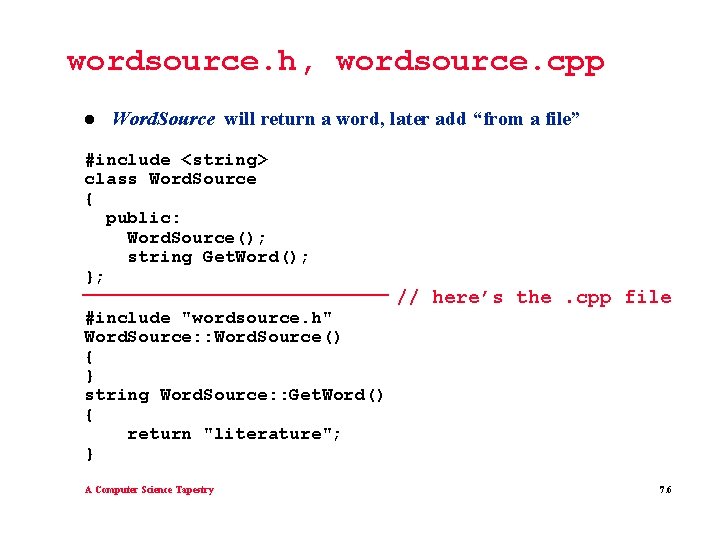Click the "public:" access specifier line

point(143,218)
